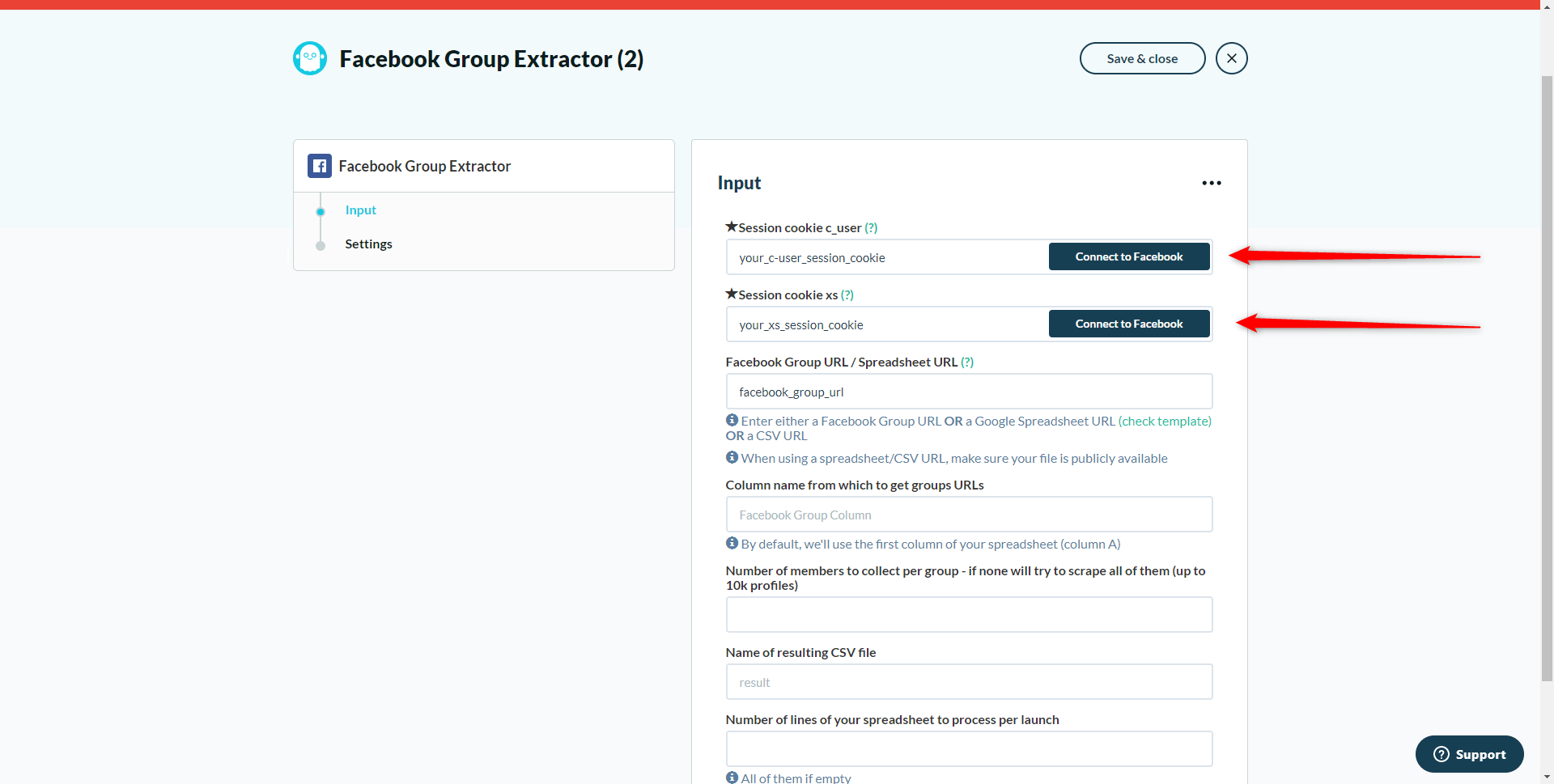Click the resulting CSV file name field
Screen dimensions: 1554x784
969,682
